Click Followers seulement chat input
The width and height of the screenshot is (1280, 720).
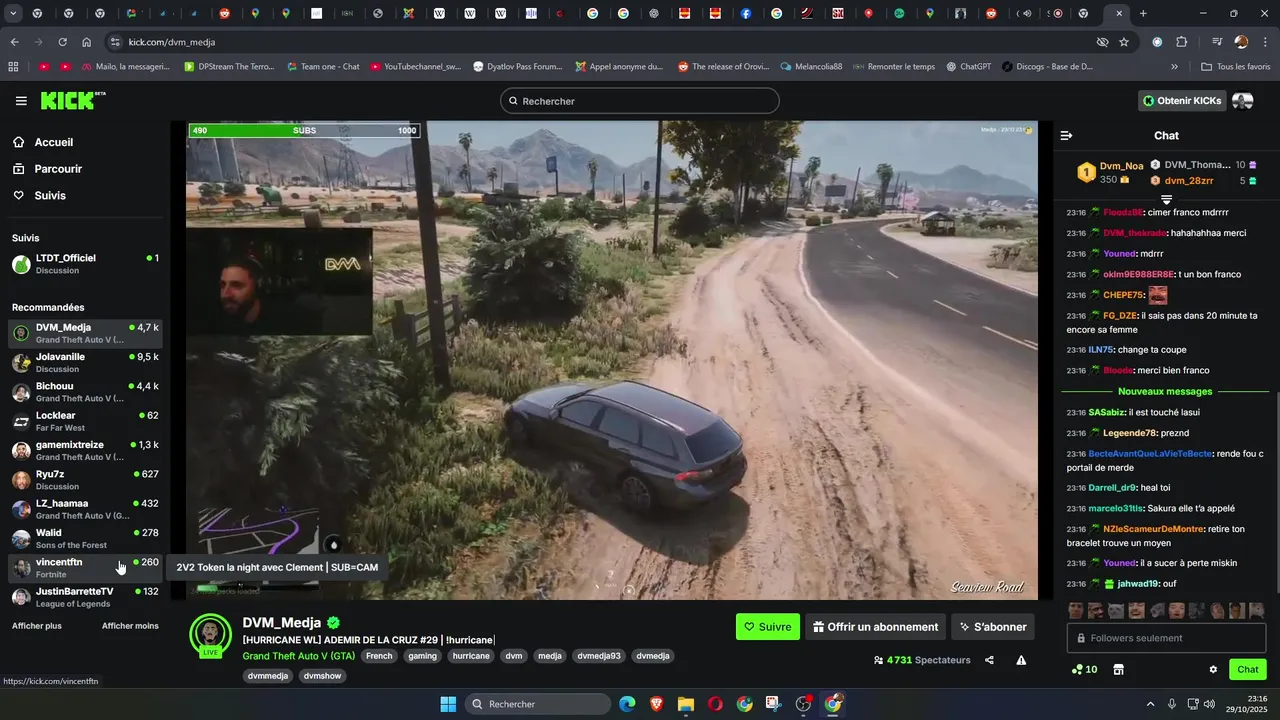[x=1166, y=638]
